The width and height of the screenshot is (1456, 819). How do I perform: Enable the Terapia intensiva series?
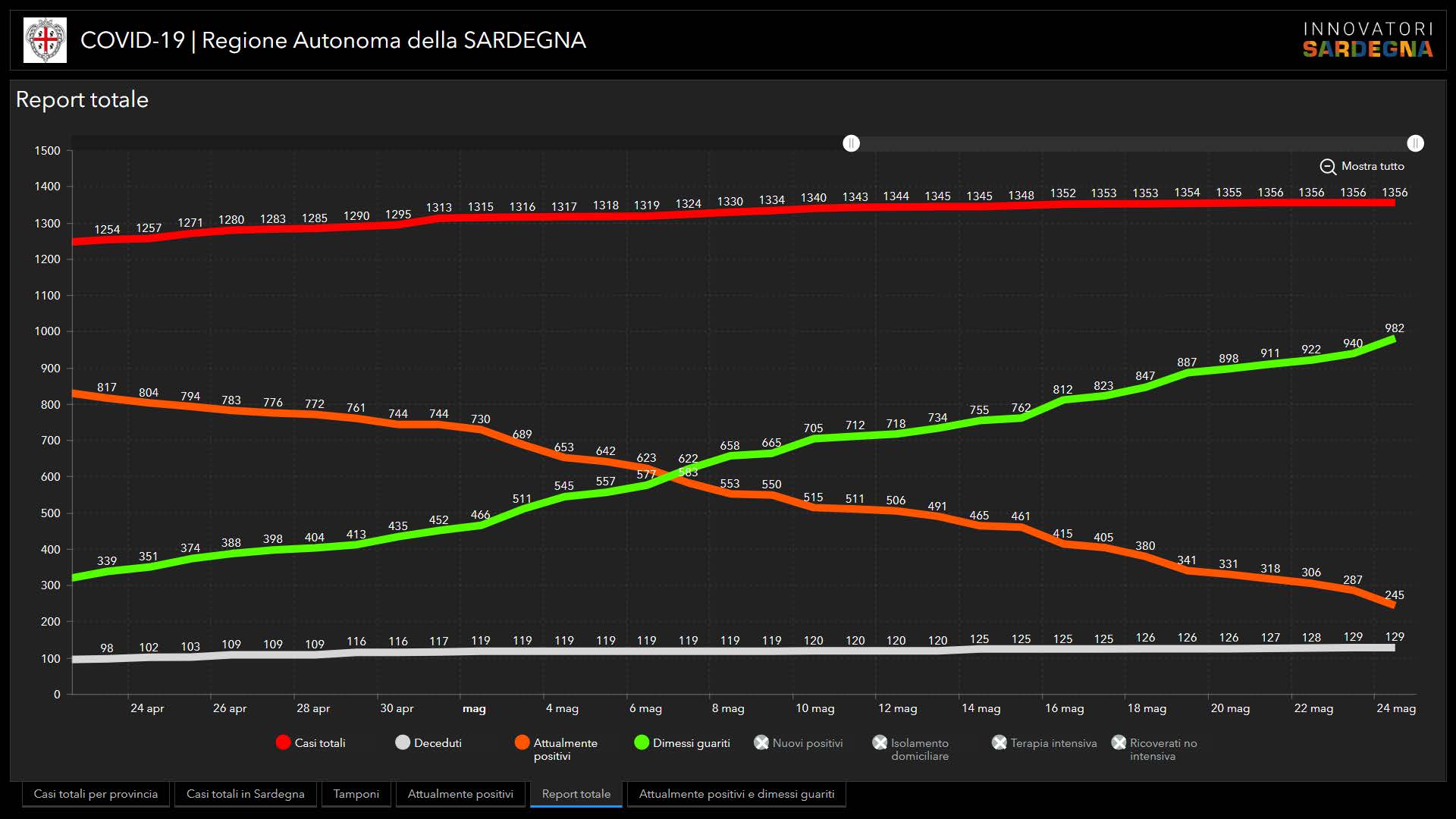pyautogui.click(x=999, y=743)
